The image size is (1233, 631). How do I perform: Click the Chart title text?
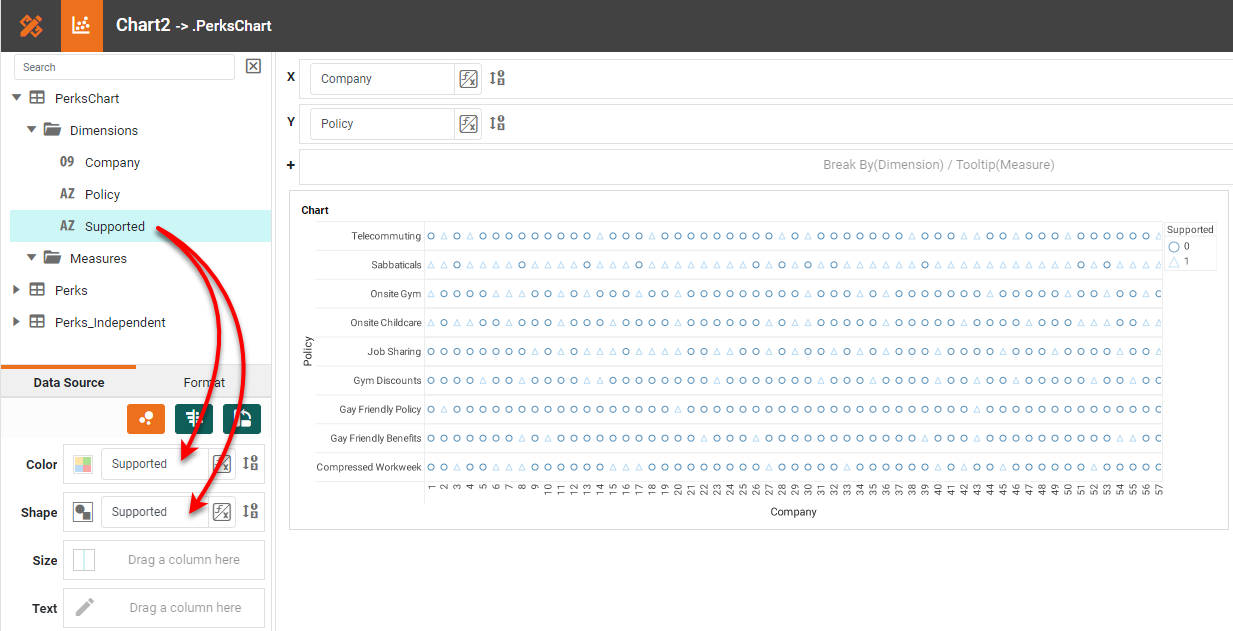315,210
